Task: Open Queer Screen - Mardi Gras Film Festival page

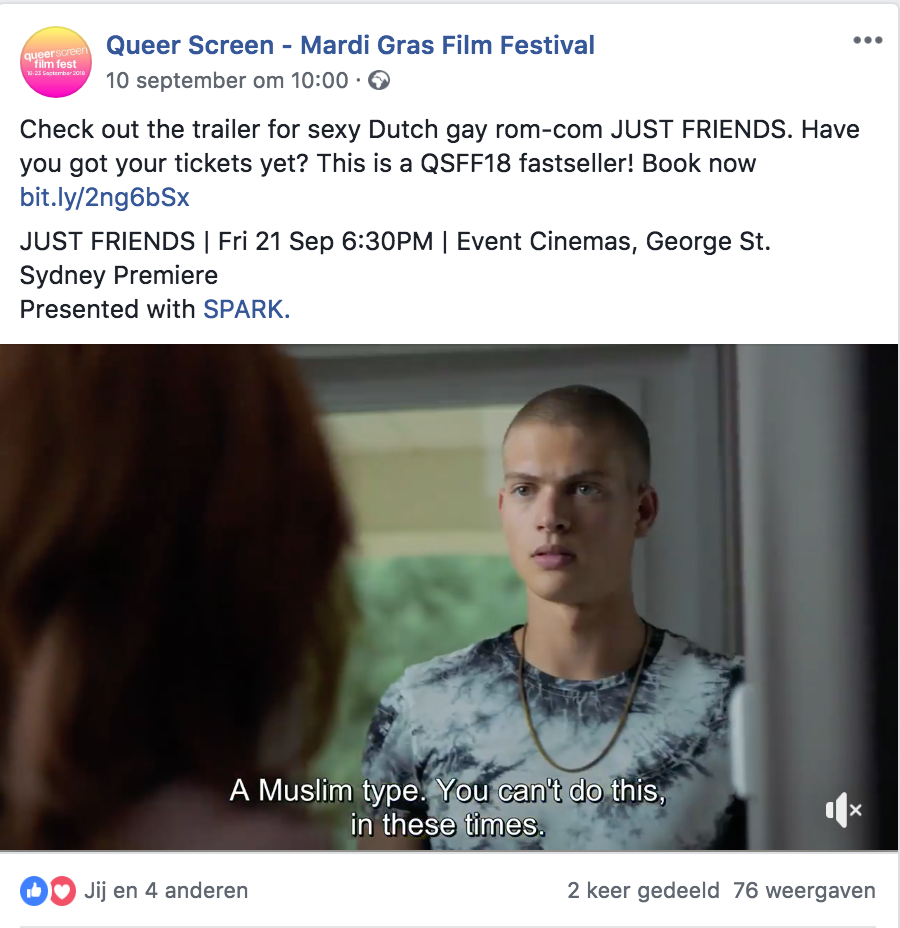Action: pos(350,45)
